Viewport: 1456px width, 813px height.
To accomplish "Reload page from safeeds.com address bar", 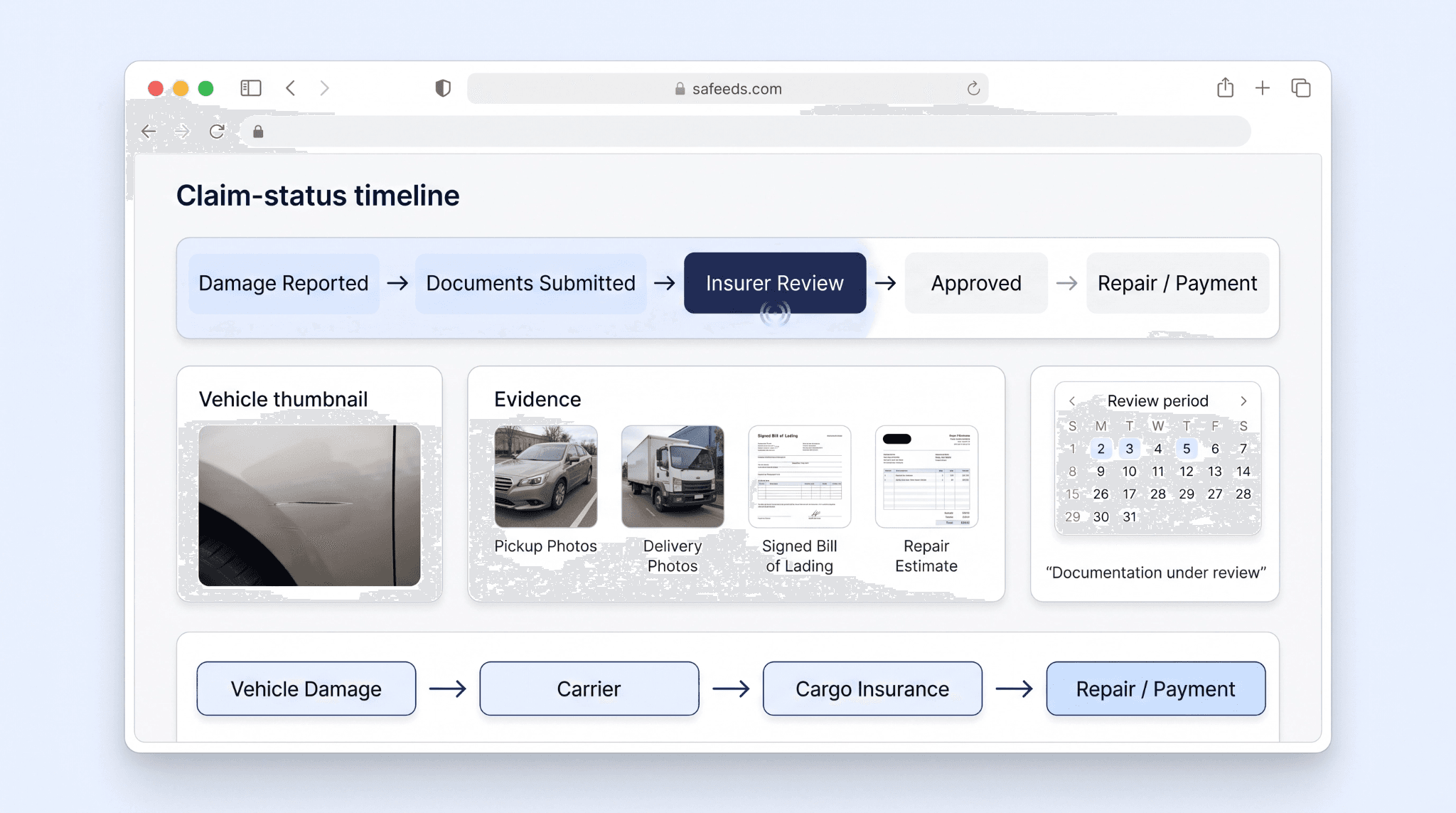I will [x=973, y=88].
